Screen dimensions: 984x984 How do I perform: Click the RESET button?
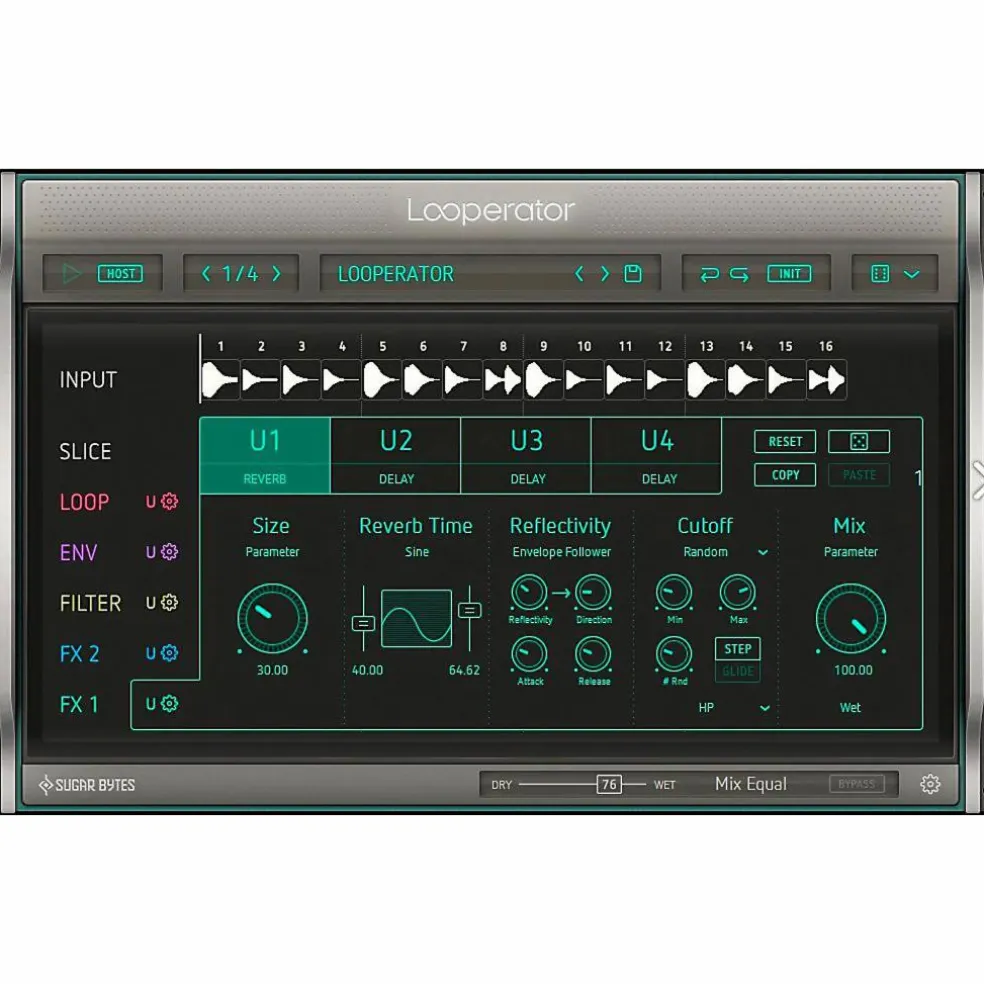(x=785, y=441)
